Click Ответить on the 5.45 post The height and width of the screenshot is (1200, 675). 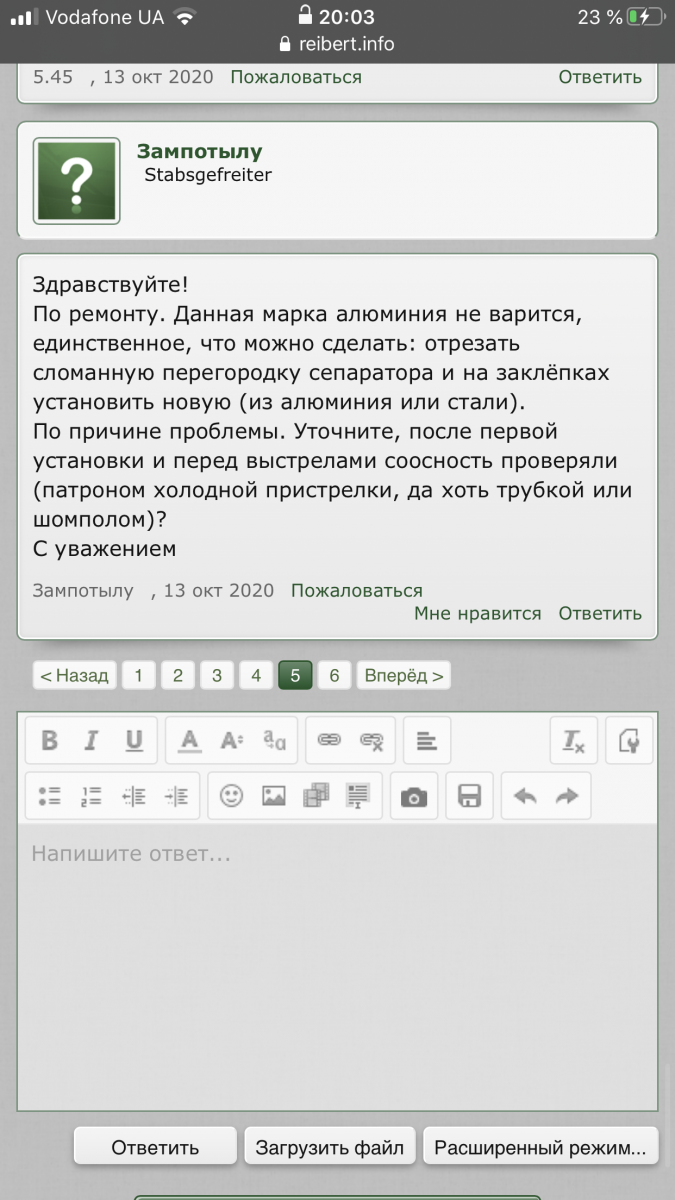(600, 77)
